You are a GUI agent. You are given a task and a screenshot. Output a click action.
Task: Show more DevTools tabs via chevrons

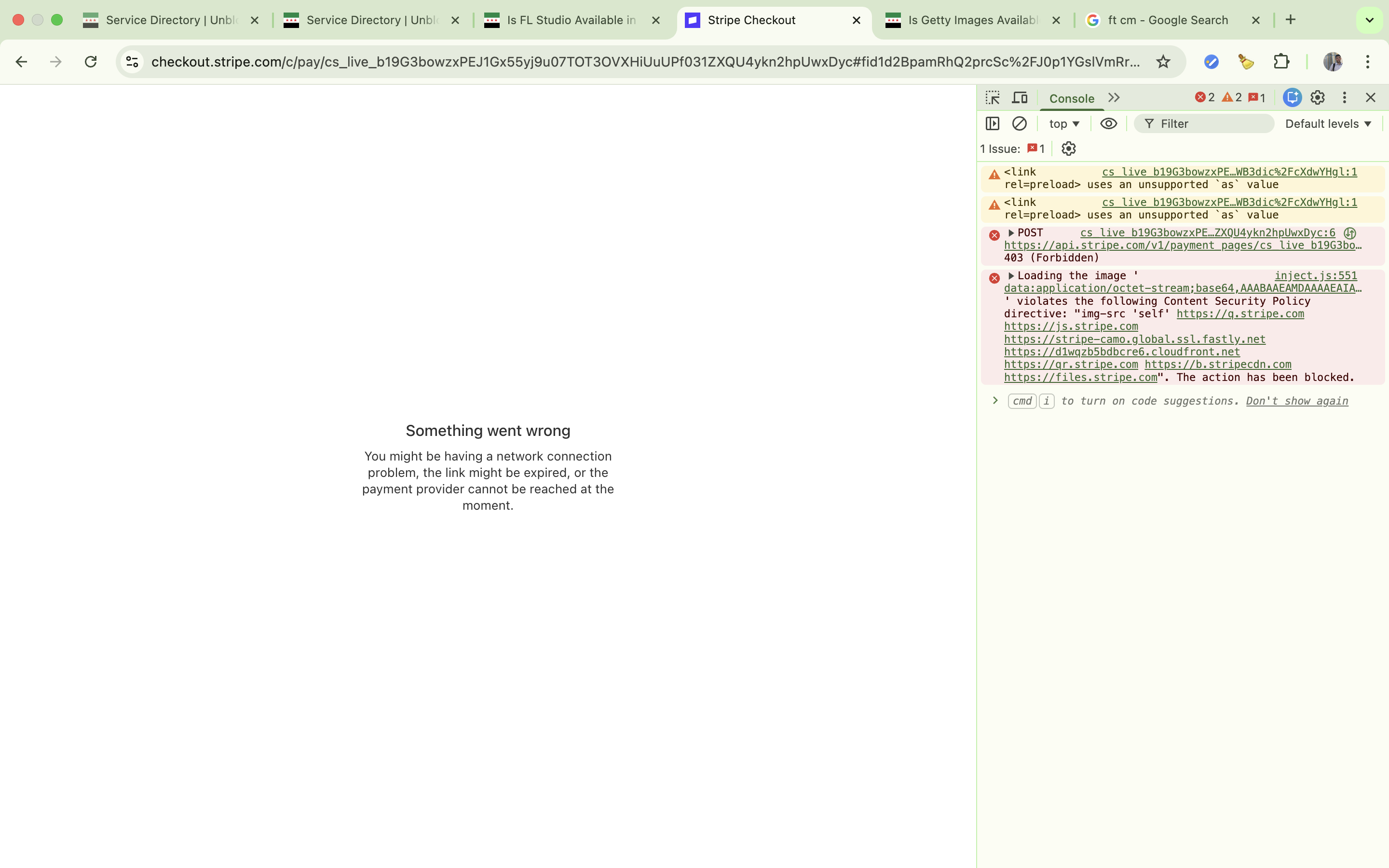tap(1114, 97)
